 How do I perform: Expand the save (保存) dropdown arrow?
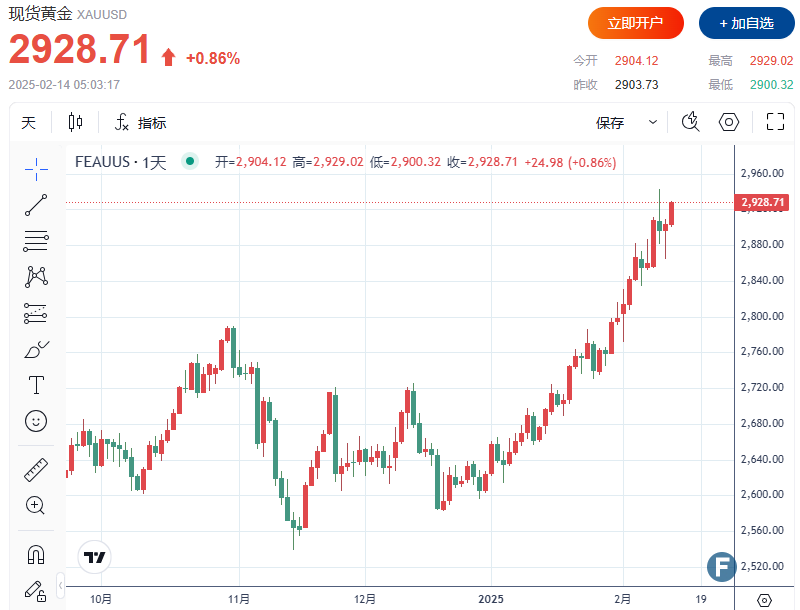653,122
